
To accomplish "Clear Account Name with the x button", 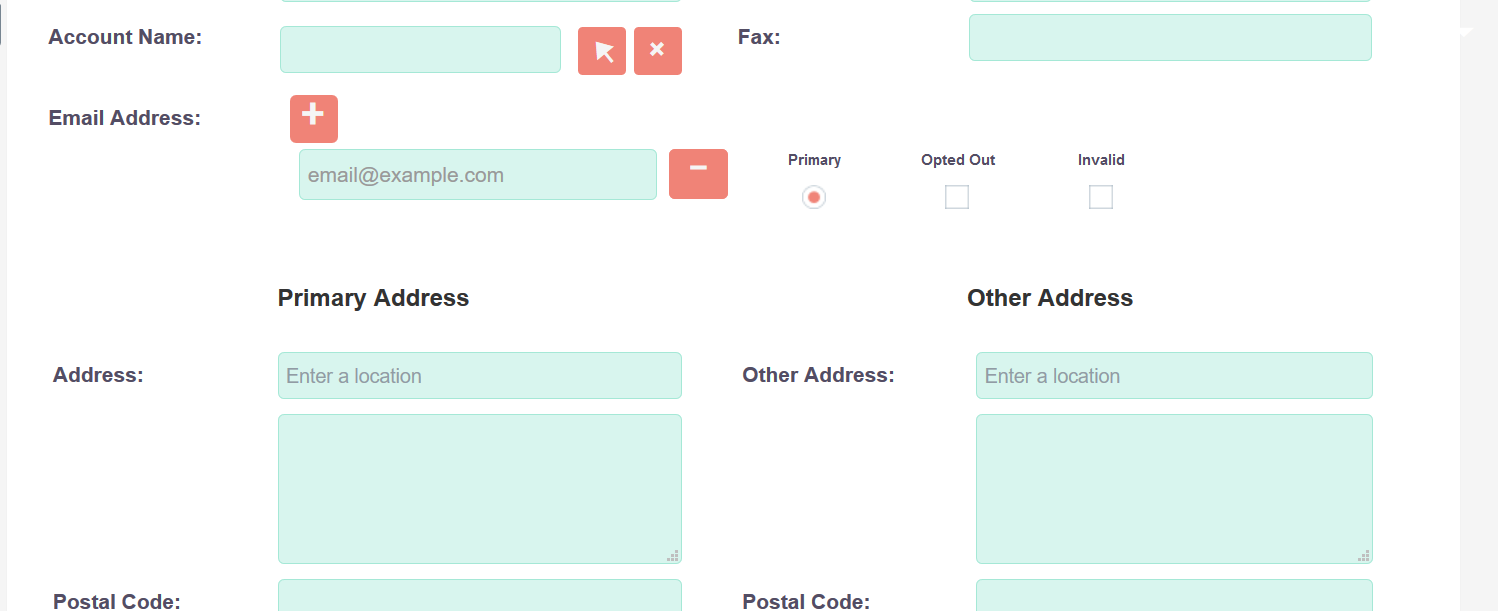I will click(x=658, y=51).
